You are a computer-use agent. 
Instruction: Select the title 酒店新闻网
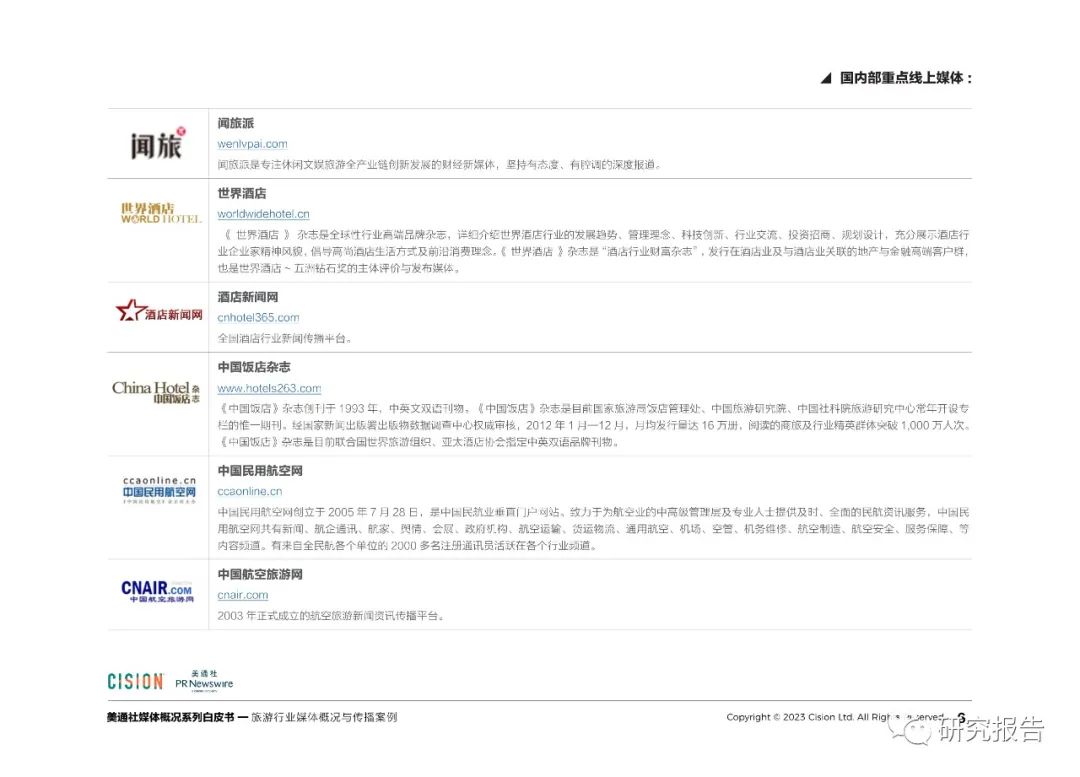(x=248, y=297)
